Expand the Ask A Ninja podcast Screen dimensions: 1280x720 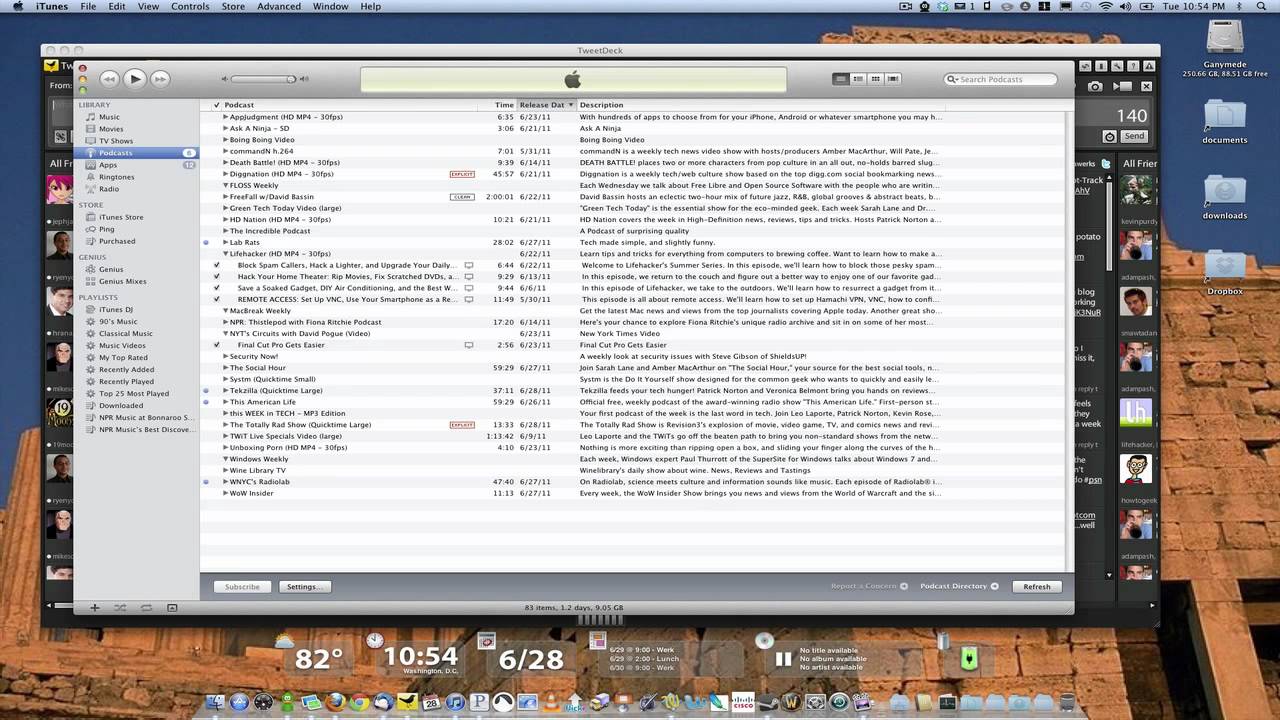[226, 128]
